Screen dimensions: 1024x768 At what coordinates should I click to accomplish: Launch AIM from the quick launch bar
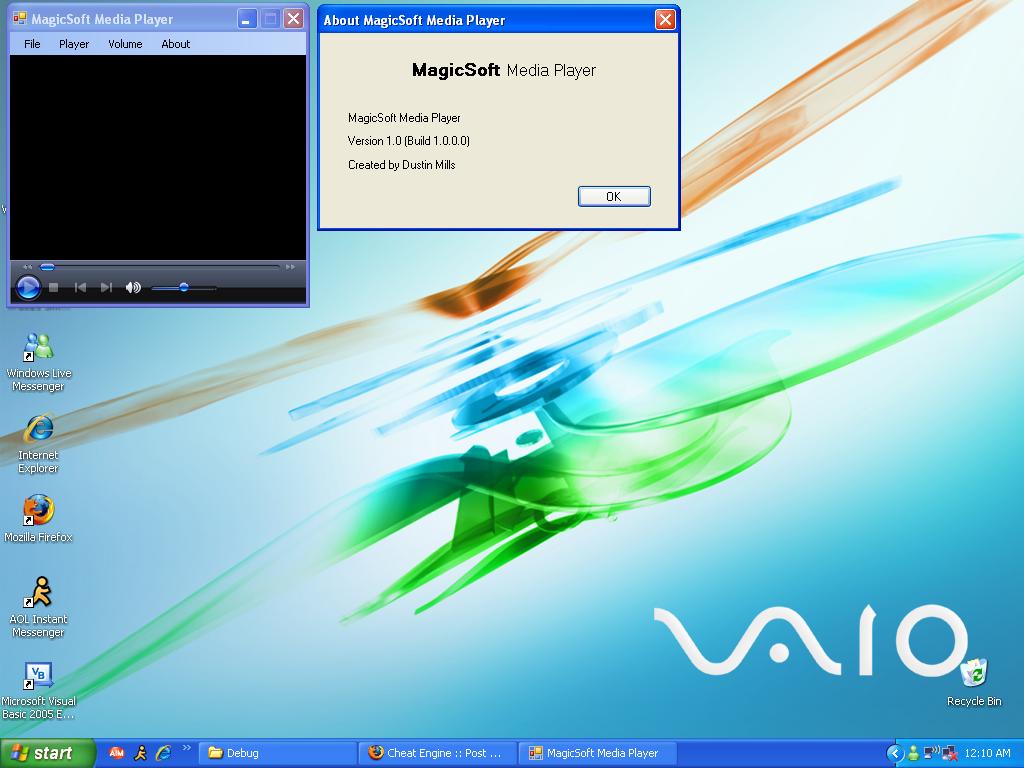coord(116,753)
